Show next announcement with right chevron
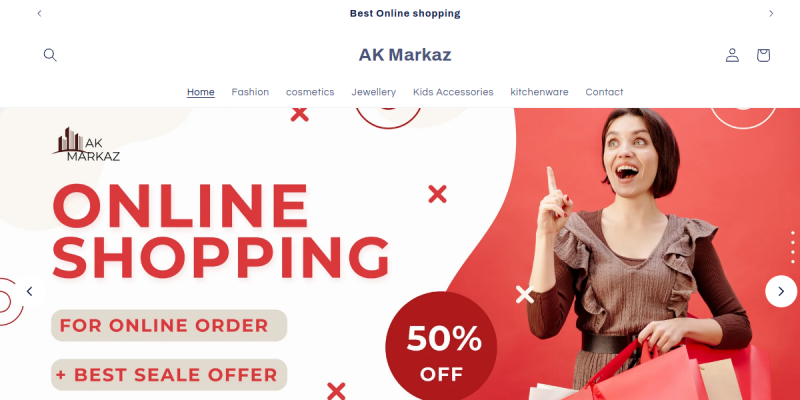Viewport: 800px width, 400px height. pos(771,13)
